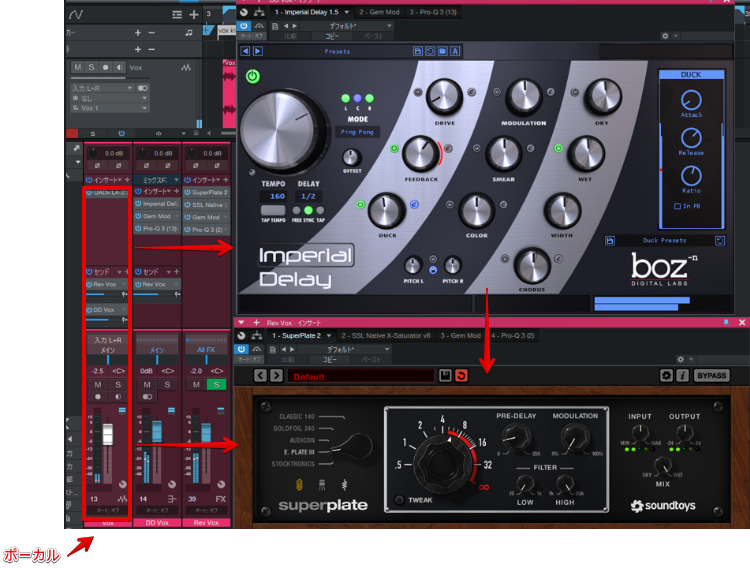Screen dimensions: 750x568
Task: Click the DUCK Release knob
Action: click(691, 138)
